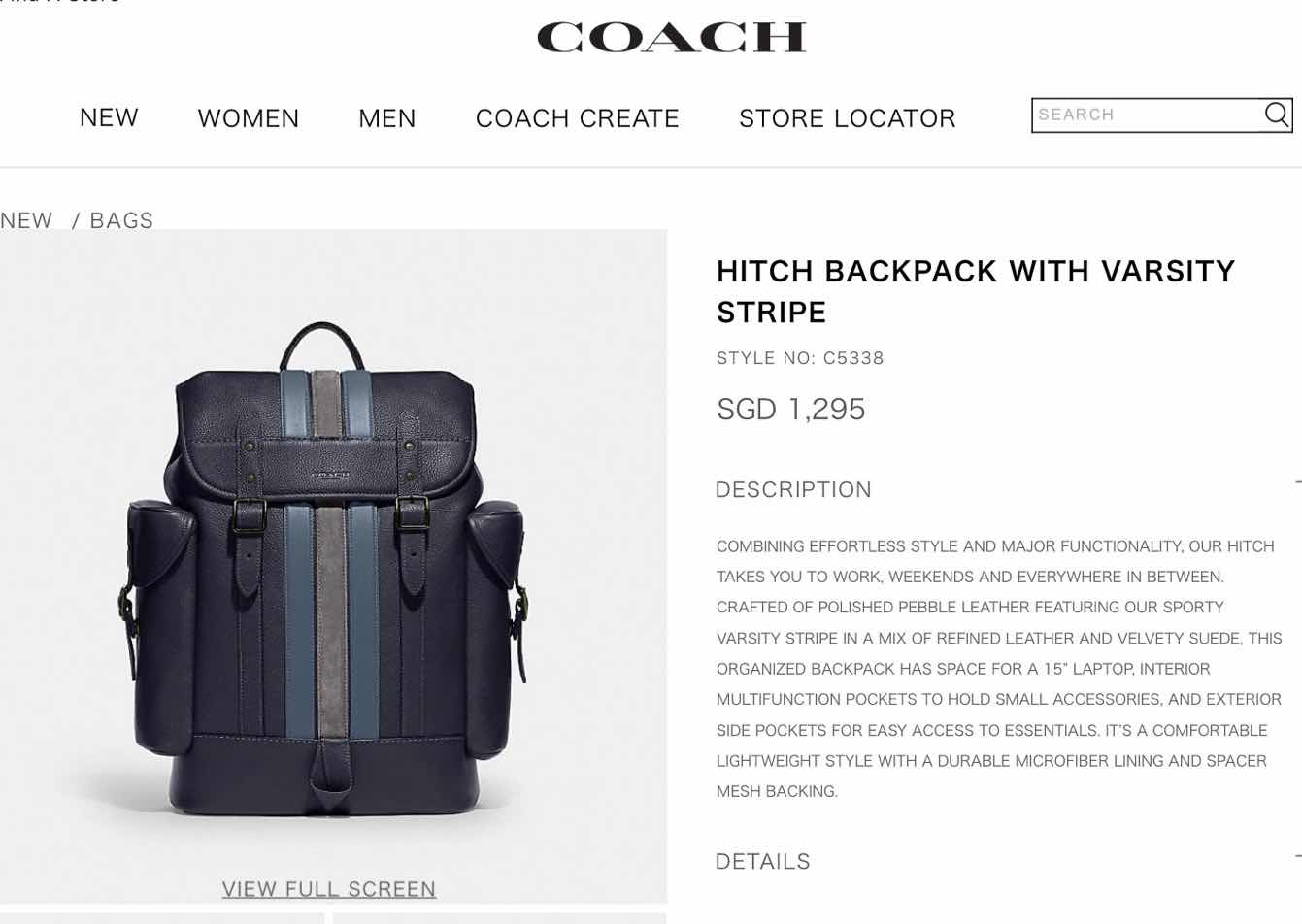Click VIEW FULL SCREEN link
The image size is (1302, 924).
pos(329,889)
